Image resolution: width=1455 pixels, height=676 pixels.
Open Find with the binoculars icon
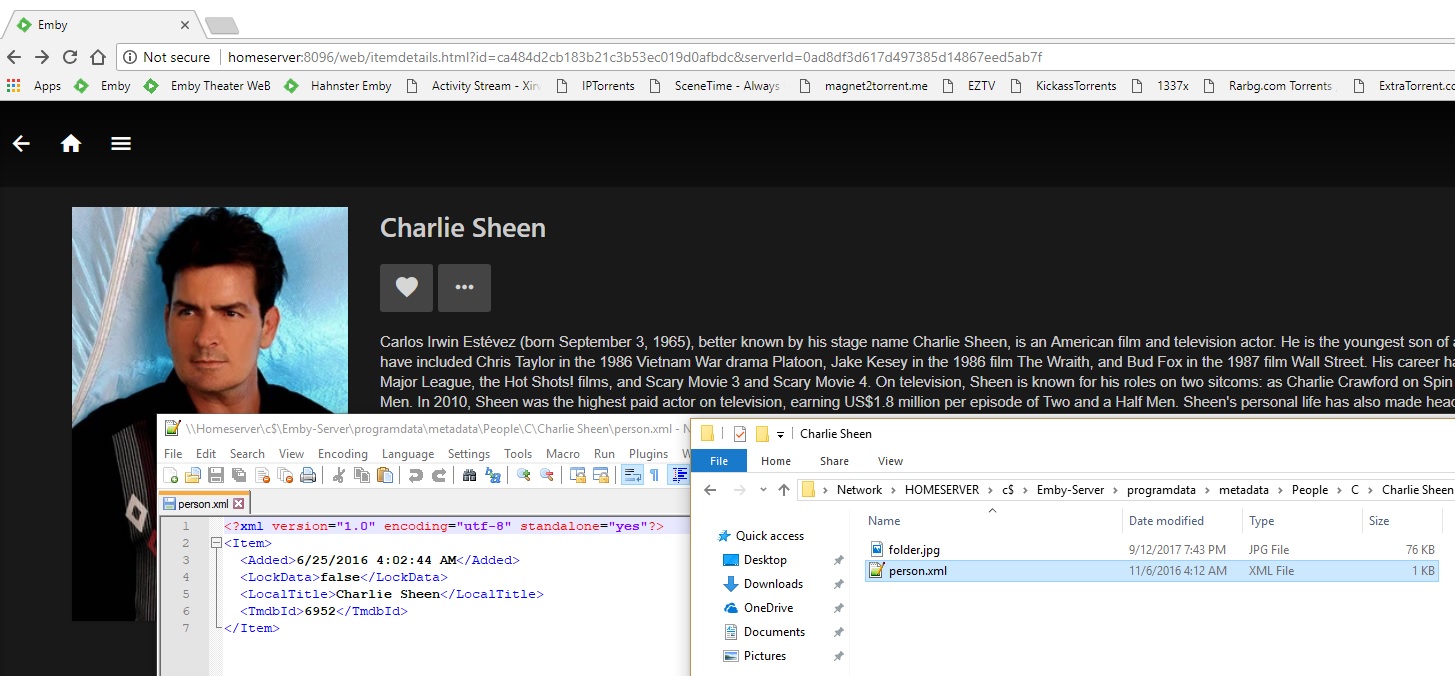[x=468, y=475]
